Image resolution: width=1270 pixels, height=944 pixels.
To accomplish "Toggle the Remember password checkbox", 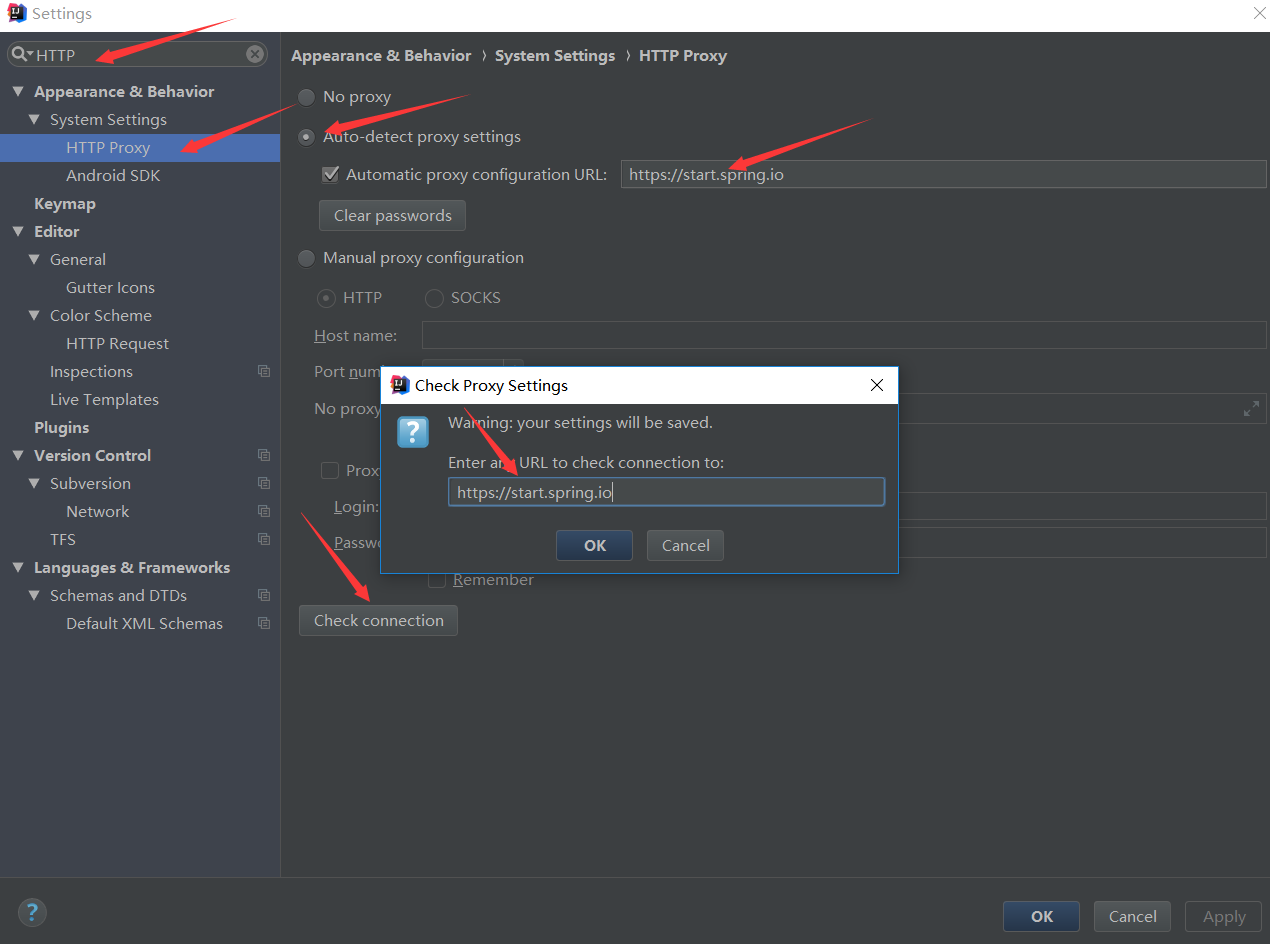I will pos(437,580).
